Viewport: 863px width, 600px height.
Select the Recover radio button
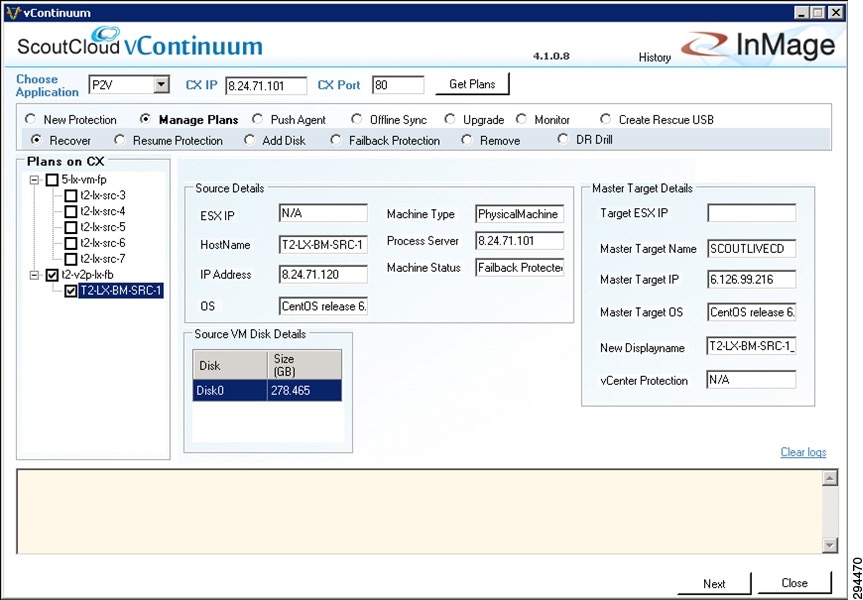pos(36,140)
